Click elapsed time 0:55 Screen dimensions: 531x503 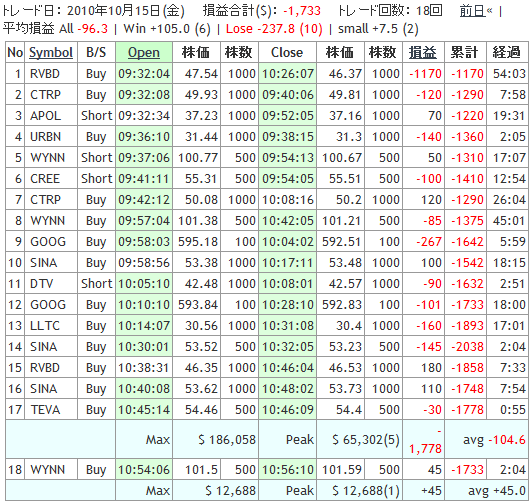coord(513,410)
